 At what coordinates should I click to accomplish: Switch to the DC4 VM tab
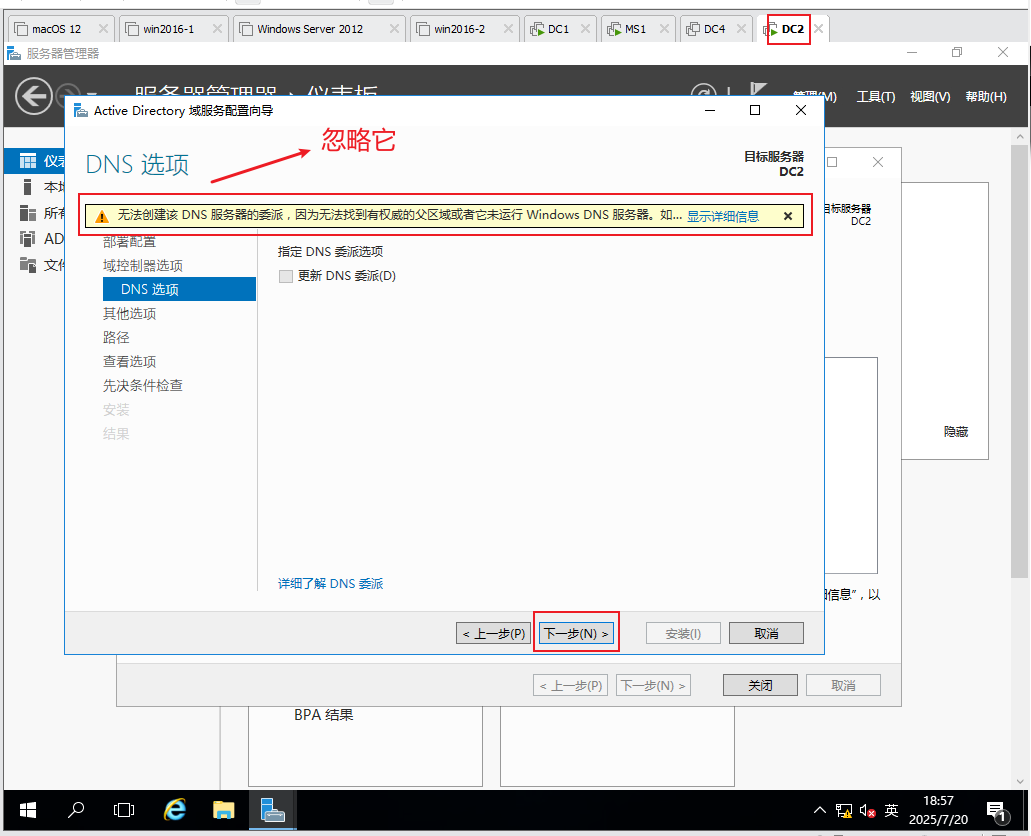coord(714,29)
